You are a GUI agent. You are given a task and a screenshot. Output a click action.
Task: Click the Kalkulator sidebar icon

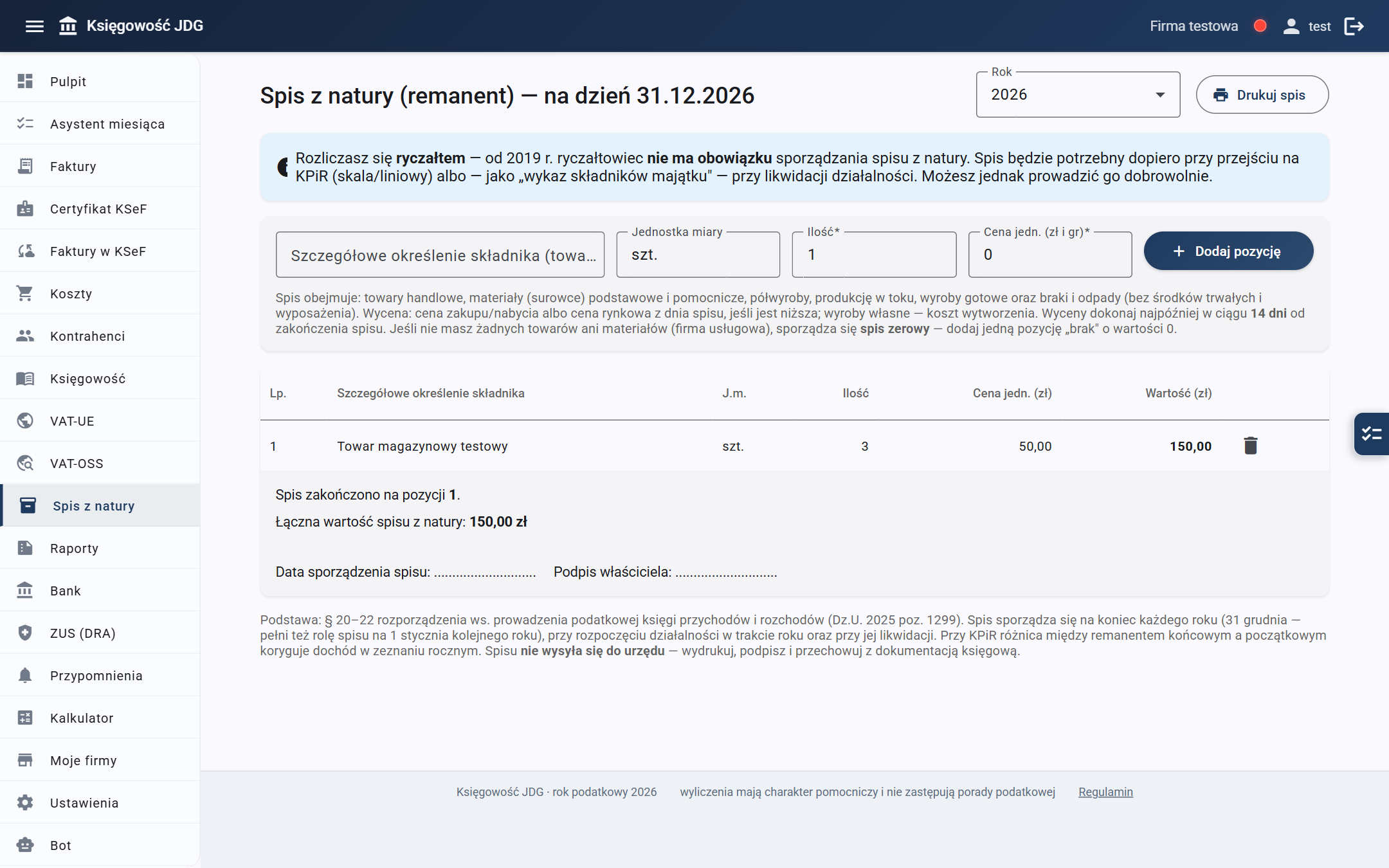point(25,718)
